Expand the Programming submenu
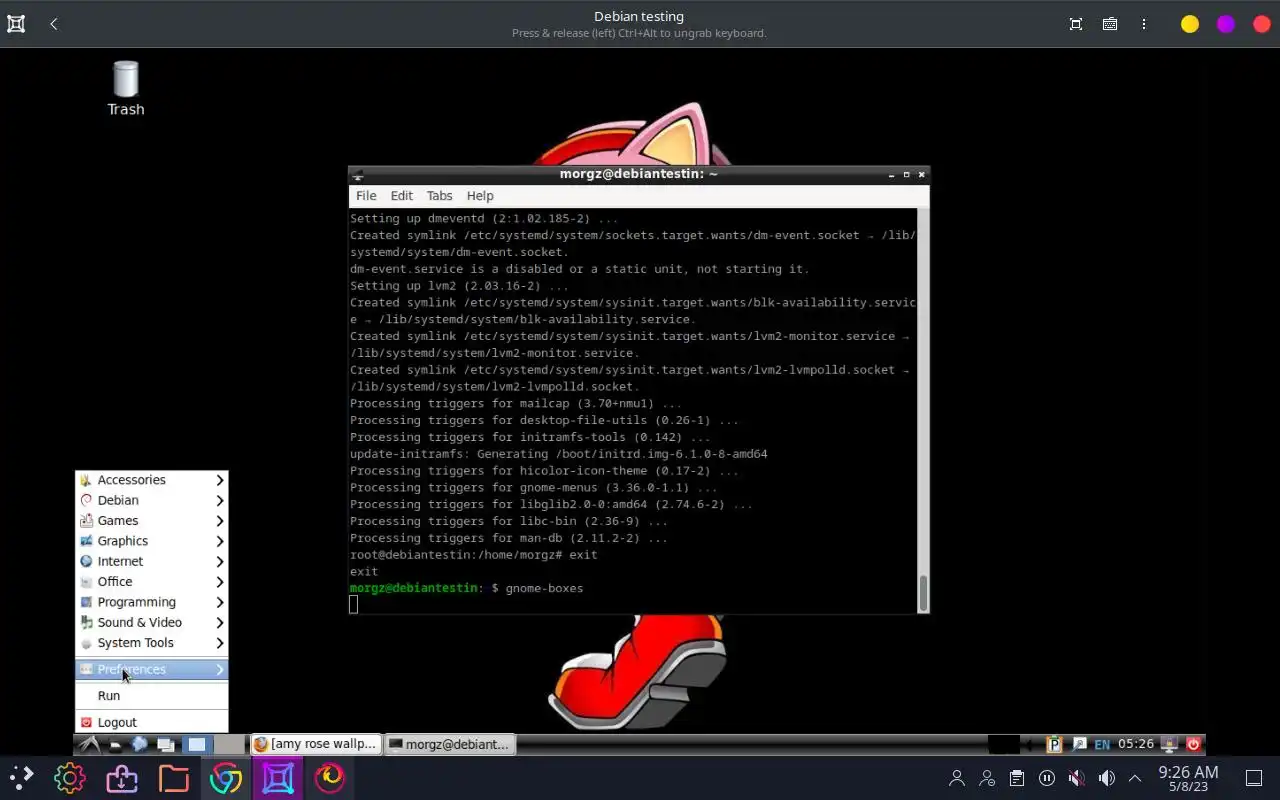This screenshot has width=1280, height=800. [152, 602]
